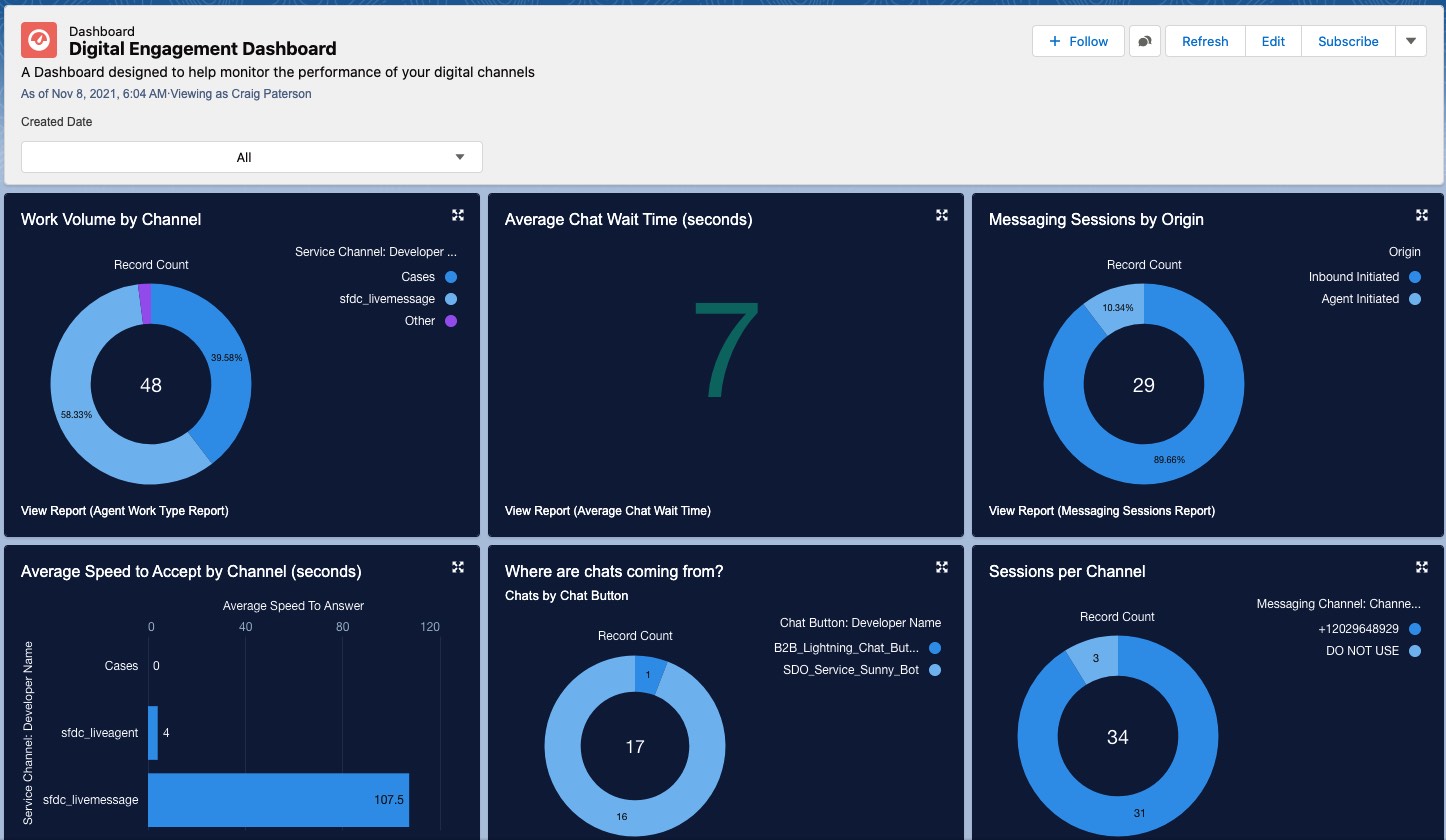Toggle the Other legend entry
Screen dimensions: 1446x840
(x=420, y=321)
